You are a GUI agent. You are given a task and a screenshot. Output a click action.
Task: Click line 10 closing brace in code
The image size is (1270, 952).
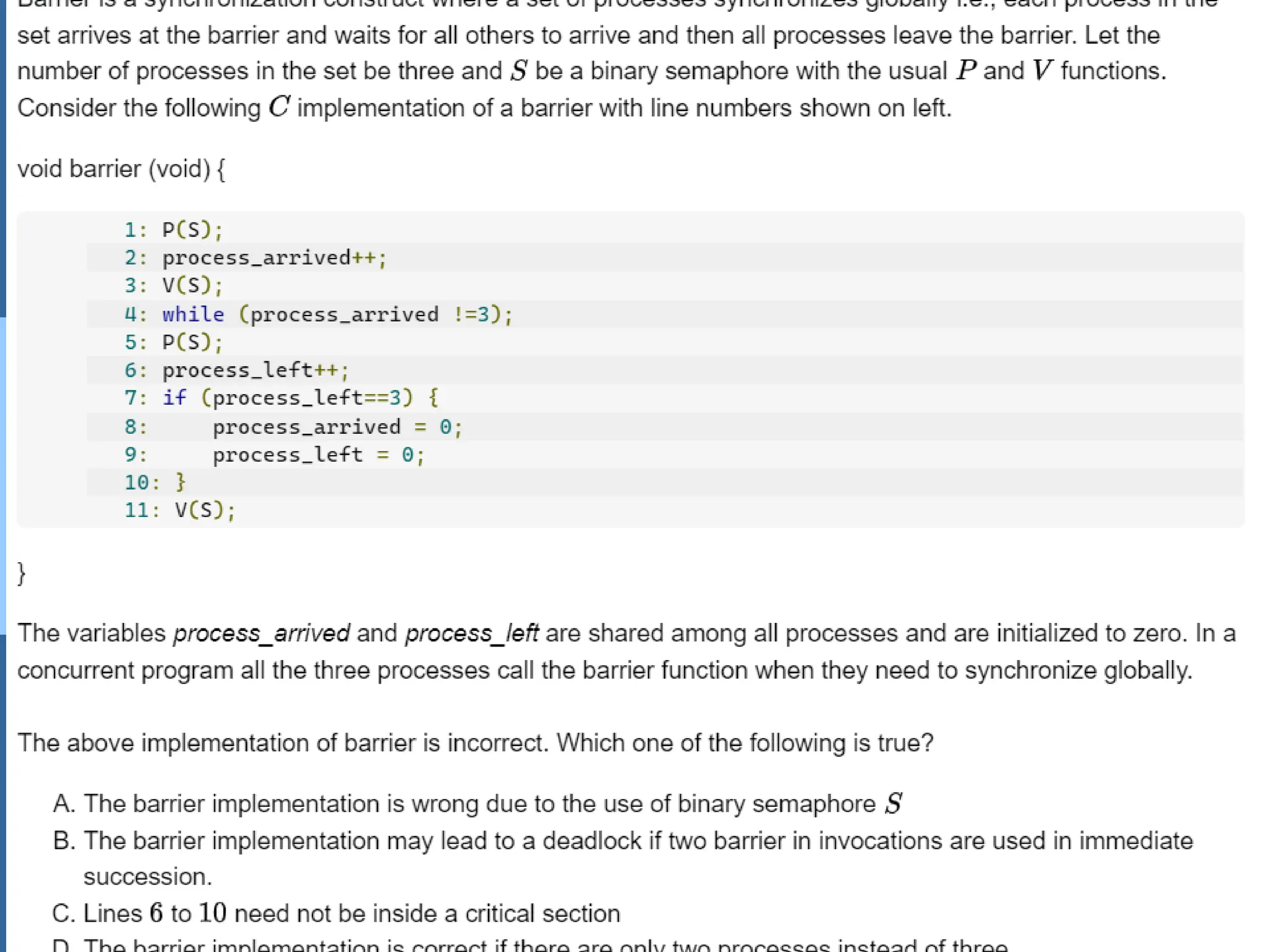click(x=180, y=482)
